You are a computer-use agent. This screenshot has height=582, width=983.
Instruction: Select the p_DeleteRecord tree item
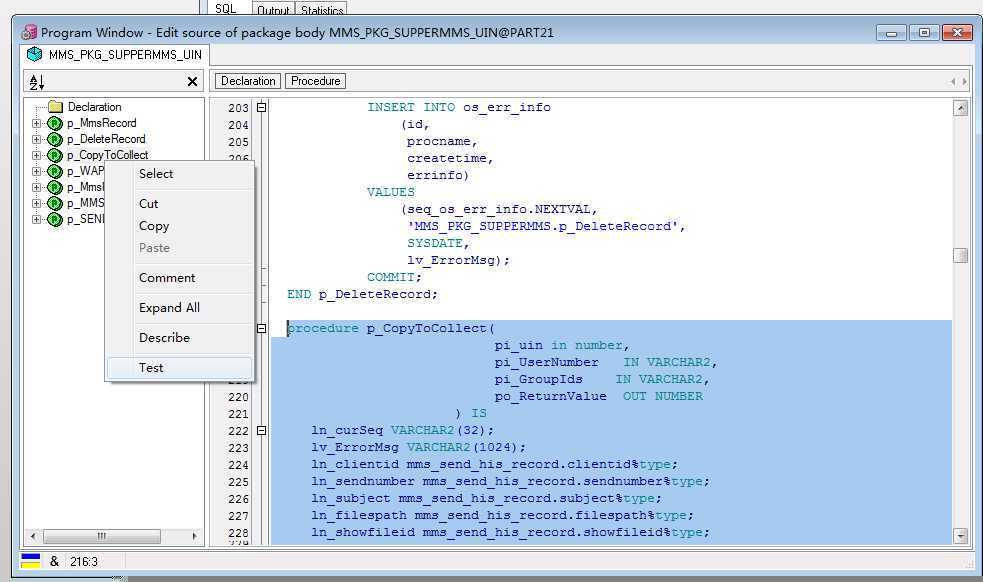[106, 139]
